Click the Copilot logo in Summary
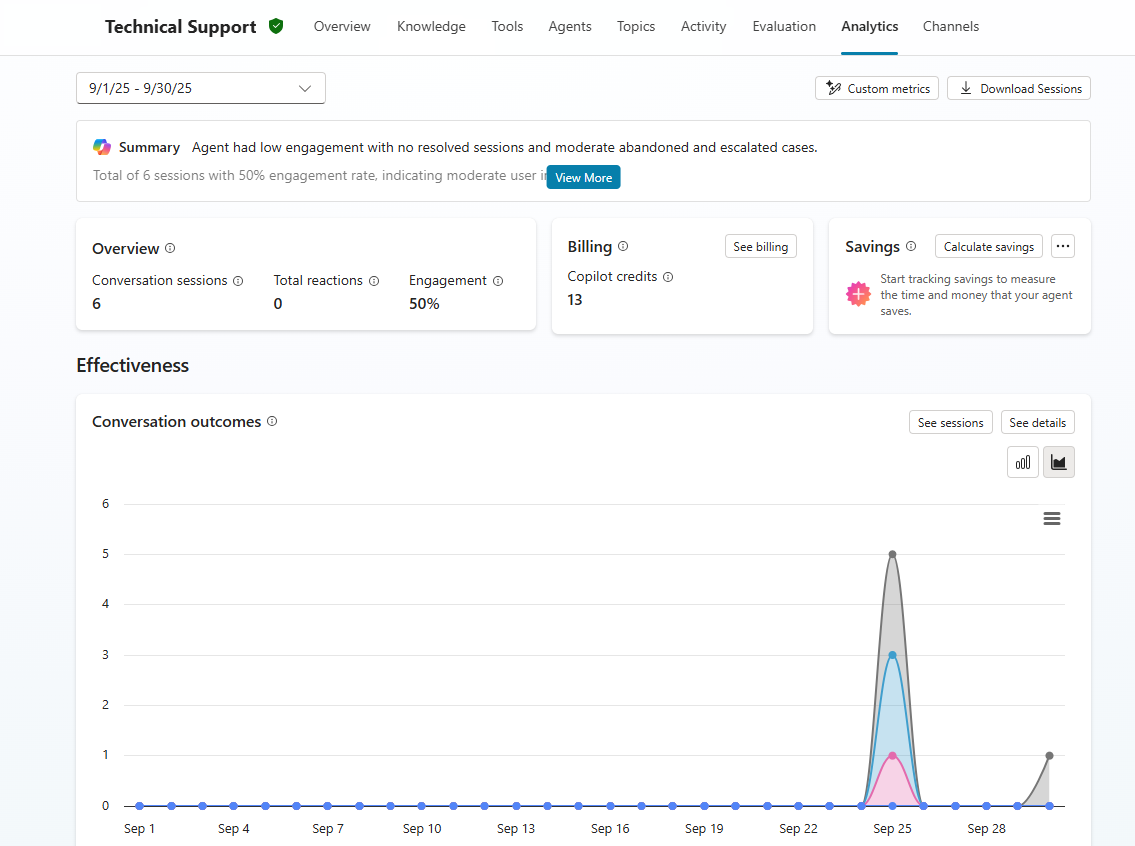Viewport: 1135px width, 846px height. (102, 147)
